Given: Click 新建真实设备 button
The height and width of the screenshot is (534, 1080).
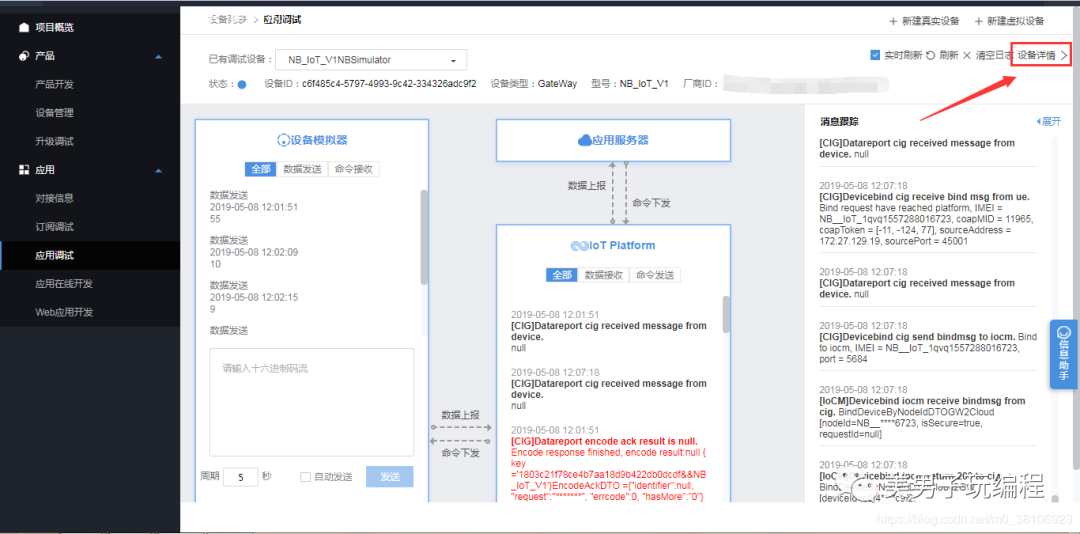Looking at the screenshot, I should 924,21.
